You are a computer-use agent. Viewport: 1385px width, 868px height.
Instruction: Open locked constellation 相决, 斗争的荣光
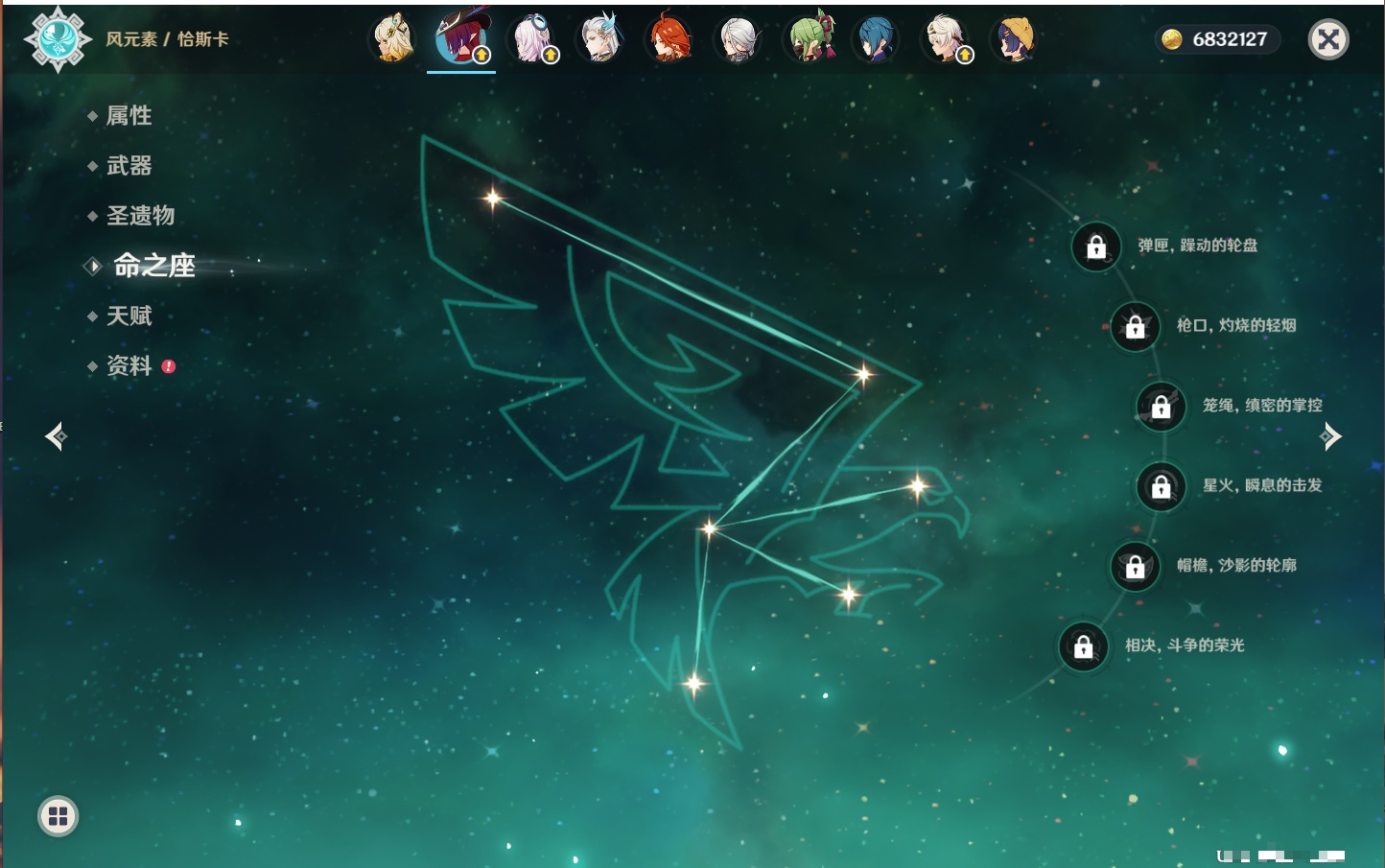[x=1084, y=646]
